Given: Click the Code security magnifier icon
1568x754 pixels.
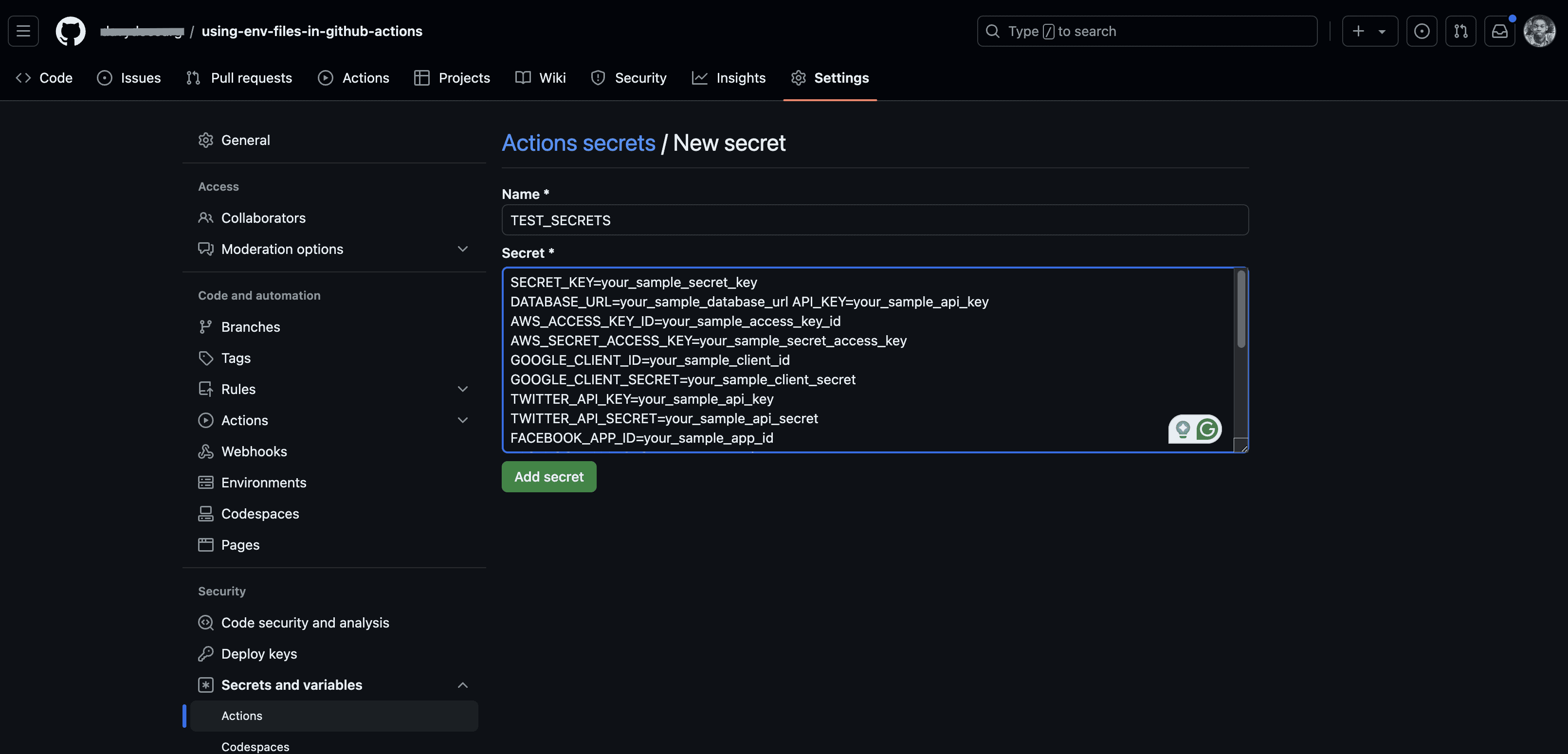Looking at the screenshot, I should coord(206,623).
